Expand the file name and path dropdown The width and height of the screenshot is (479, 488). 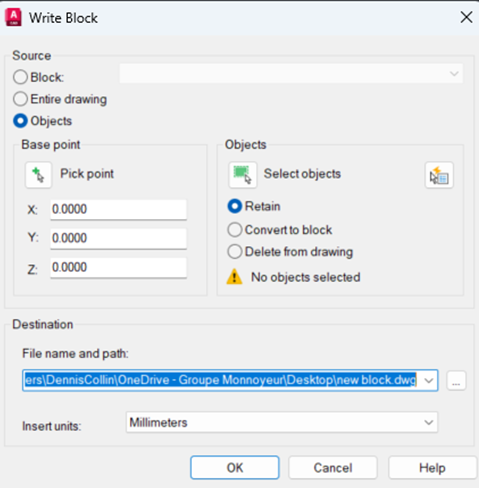[x=429, y=380]
